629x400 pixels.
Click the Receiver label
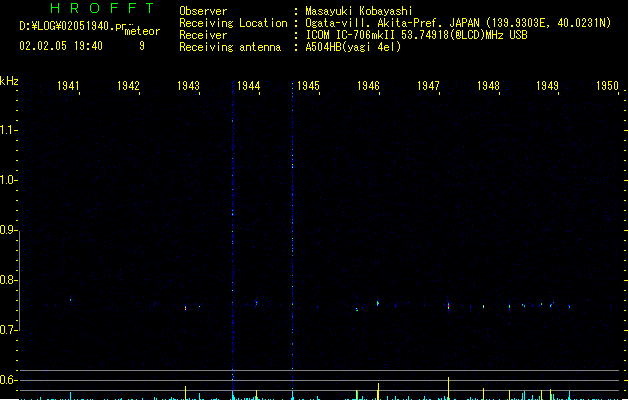(x=203, y=35)
